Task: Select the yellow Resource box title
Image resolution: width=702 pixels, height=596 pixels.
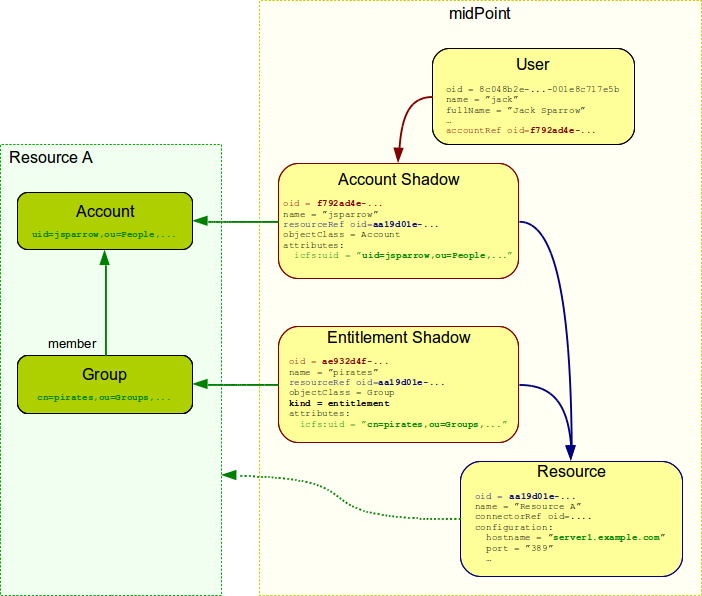Action: (x=570, y=471)
